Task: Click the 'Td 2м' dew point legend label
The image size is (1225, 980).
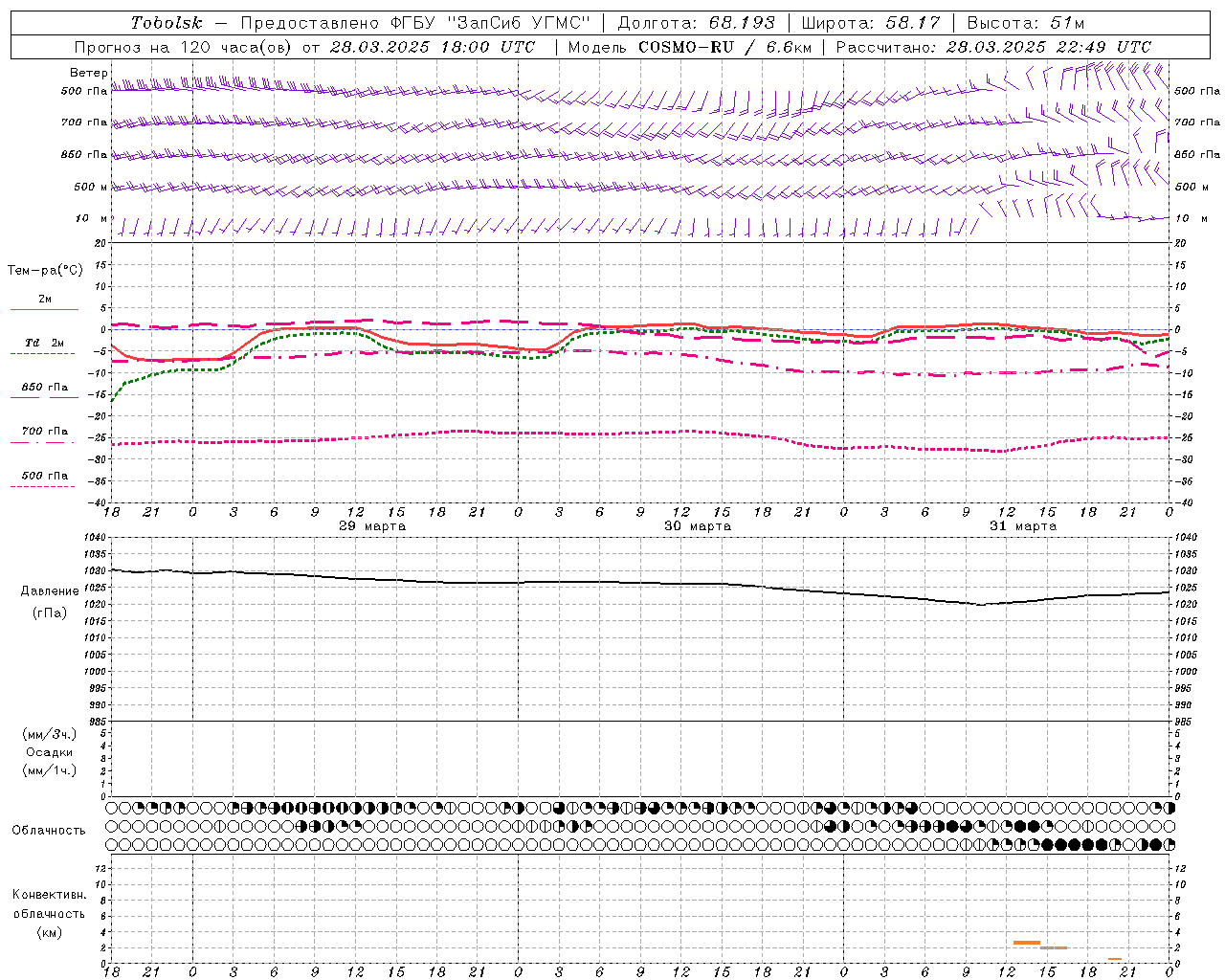Action: pyautogui.click(x=44, y=343)
